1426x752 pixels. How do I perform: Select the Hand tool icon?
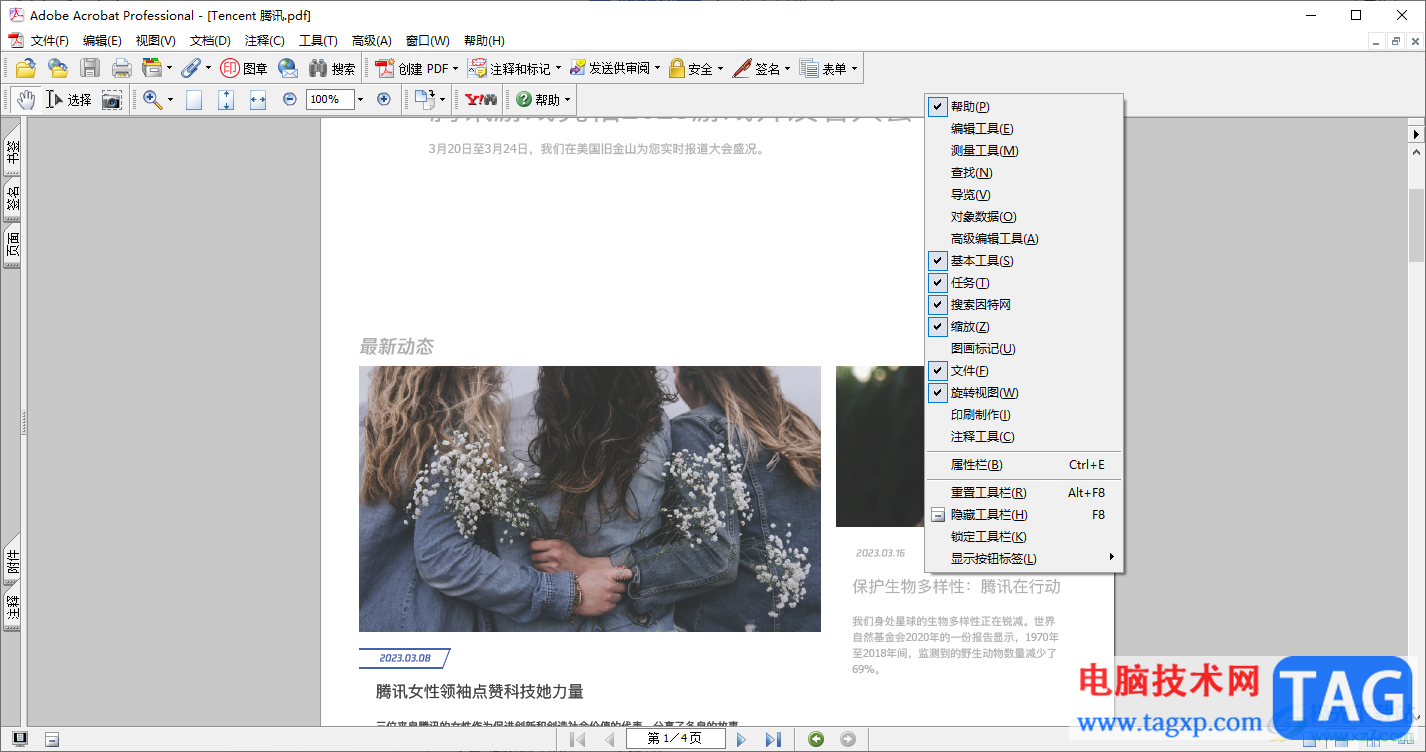pyautogui.click(x=25, y=99)
